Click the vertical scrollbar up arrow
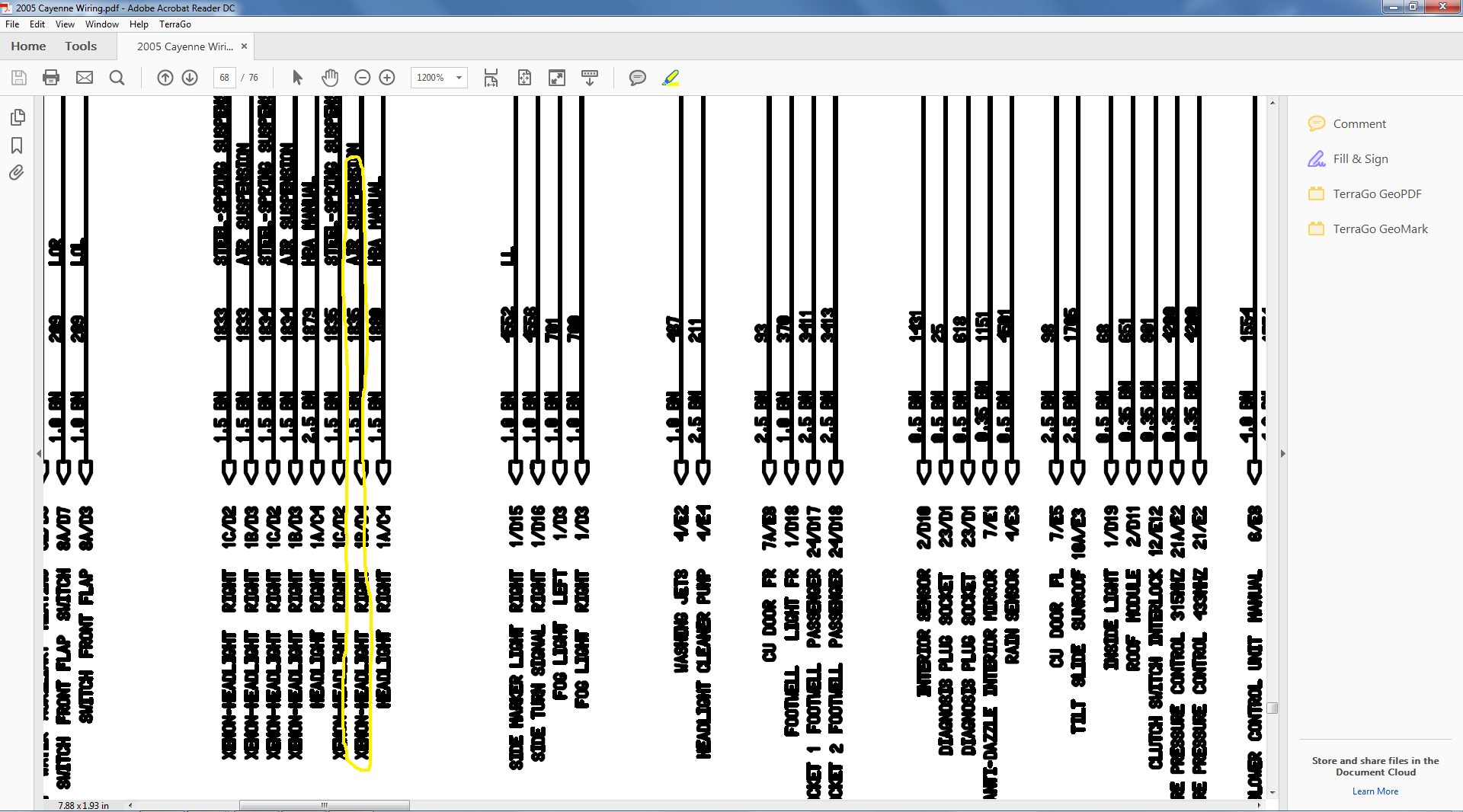The image size is (1463, 812). [x=1273, y=102]
